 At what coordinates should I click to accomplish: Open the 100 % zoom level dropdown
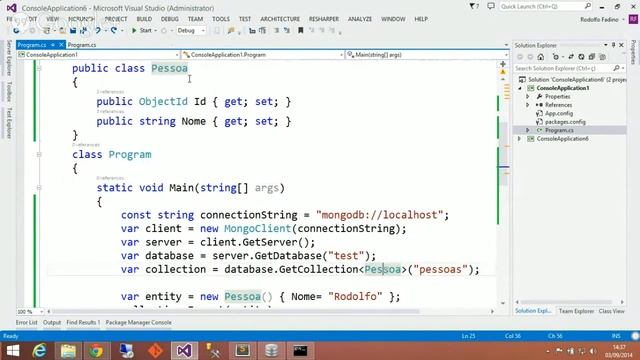[x=30, y=311]
